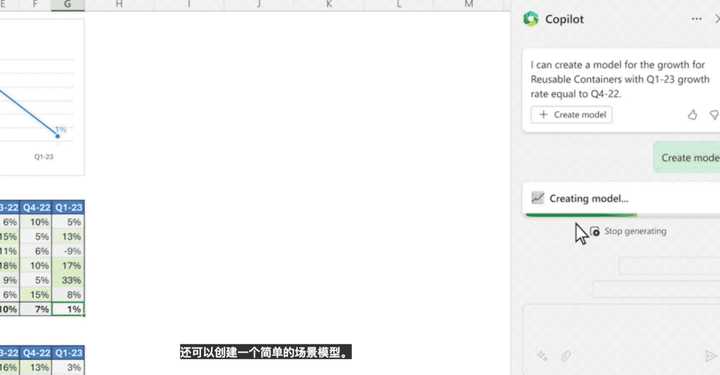Select the cell showing 9%
The width and height of the screenshot is (720, 375).
click(10, 280)
